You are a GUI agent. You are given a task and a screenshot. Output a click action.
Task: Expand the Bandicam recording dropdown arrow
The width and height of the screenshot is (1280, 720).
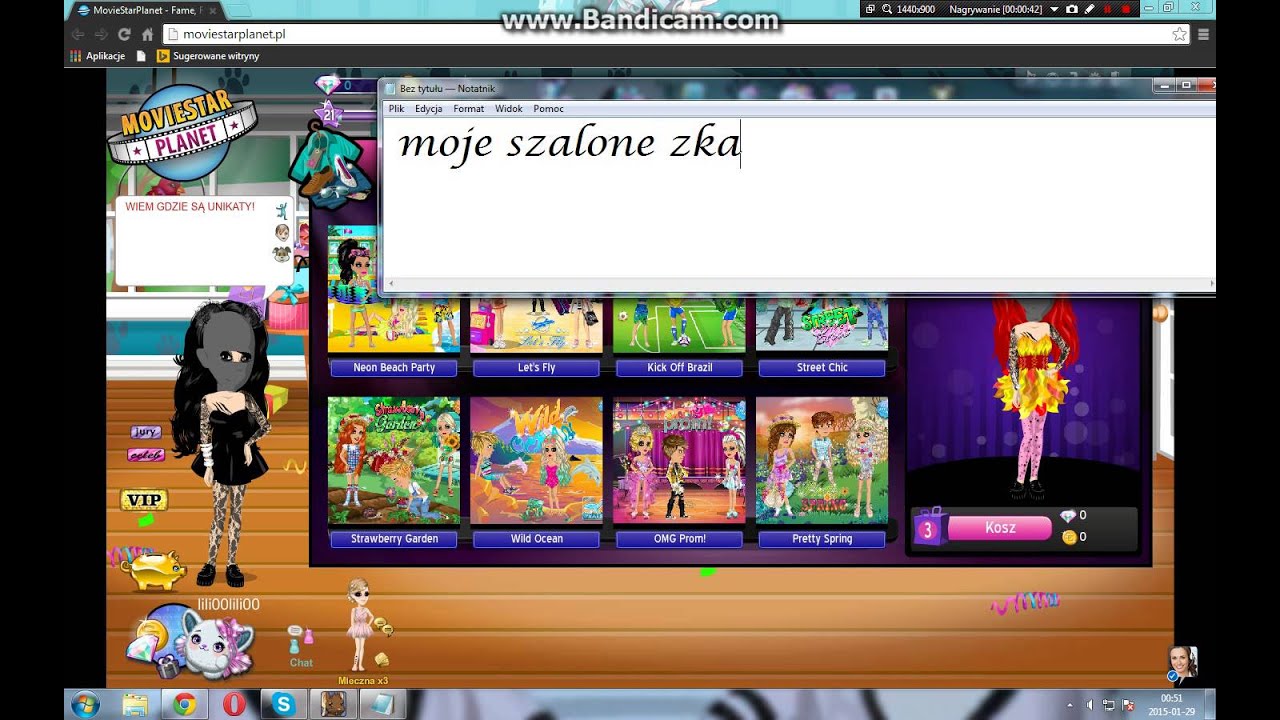[1053, 9]
